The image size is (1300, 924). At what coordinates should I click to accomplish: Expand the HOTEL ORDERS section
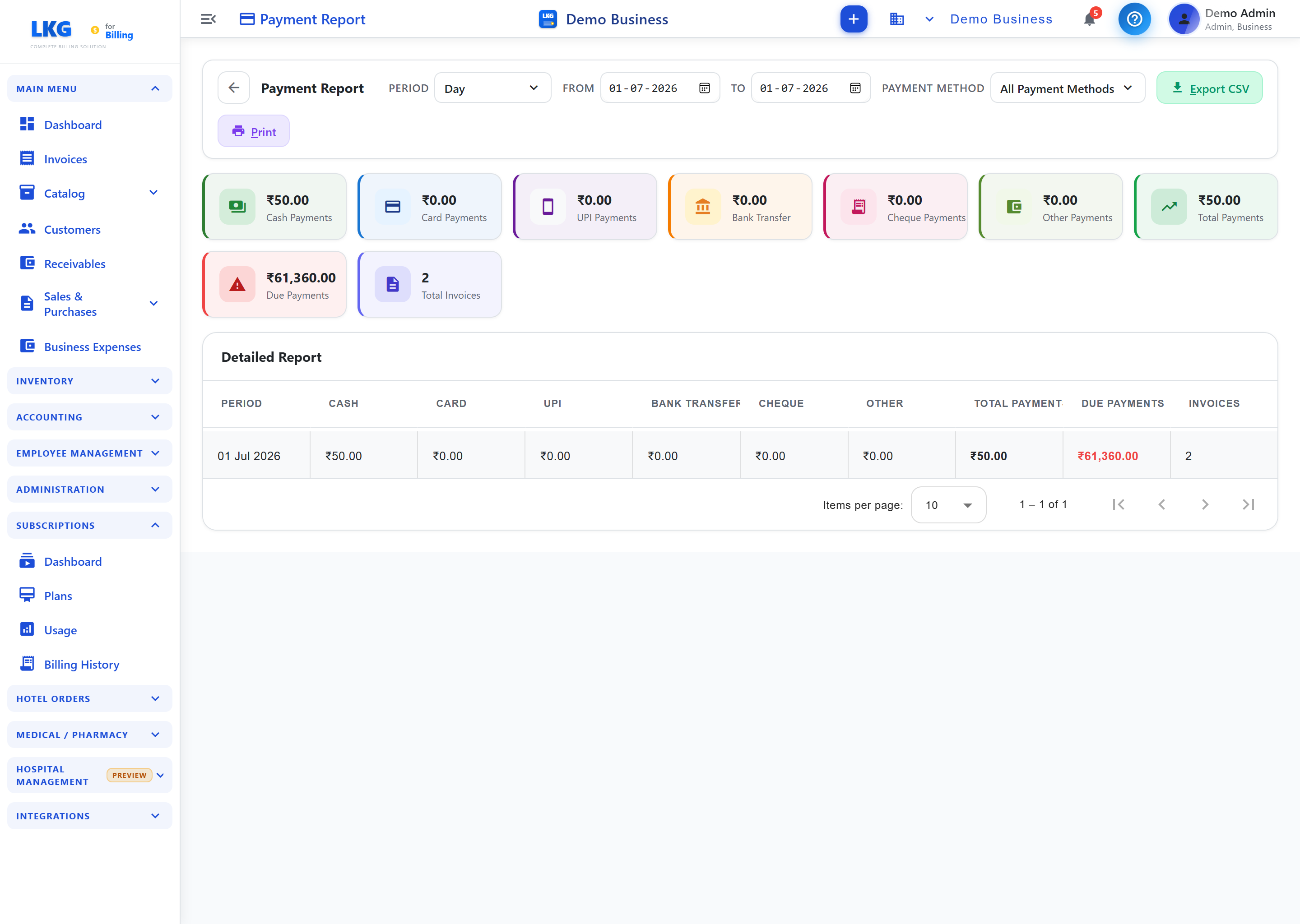coord(89,699)
